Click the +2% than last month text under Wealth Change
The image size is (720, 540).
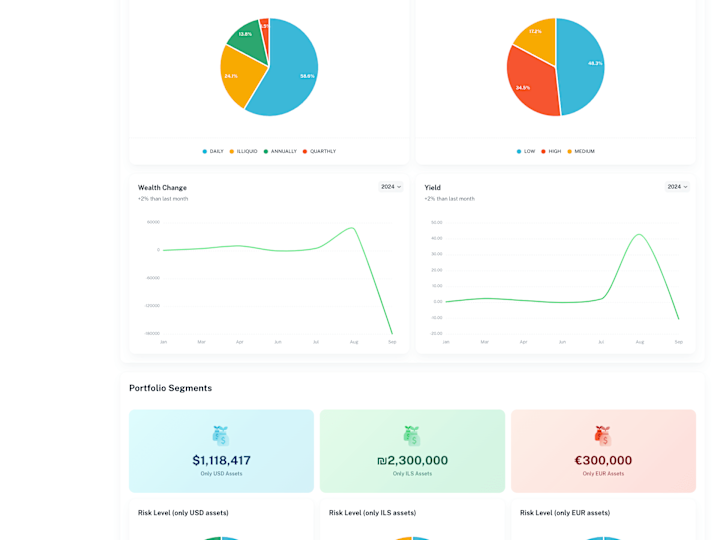pos(163,199)
